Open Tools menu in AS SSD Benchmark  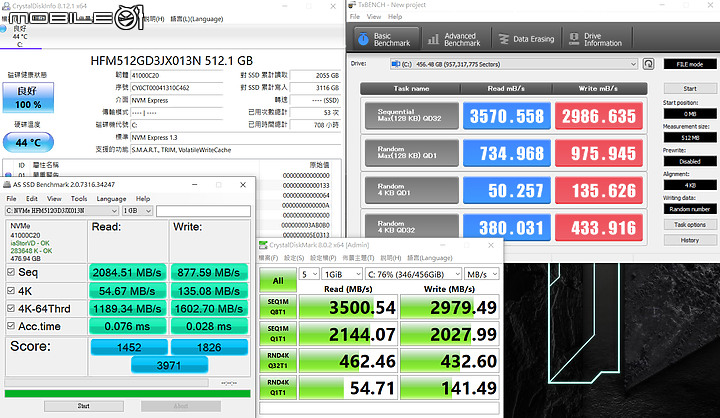tap(79, 198)
